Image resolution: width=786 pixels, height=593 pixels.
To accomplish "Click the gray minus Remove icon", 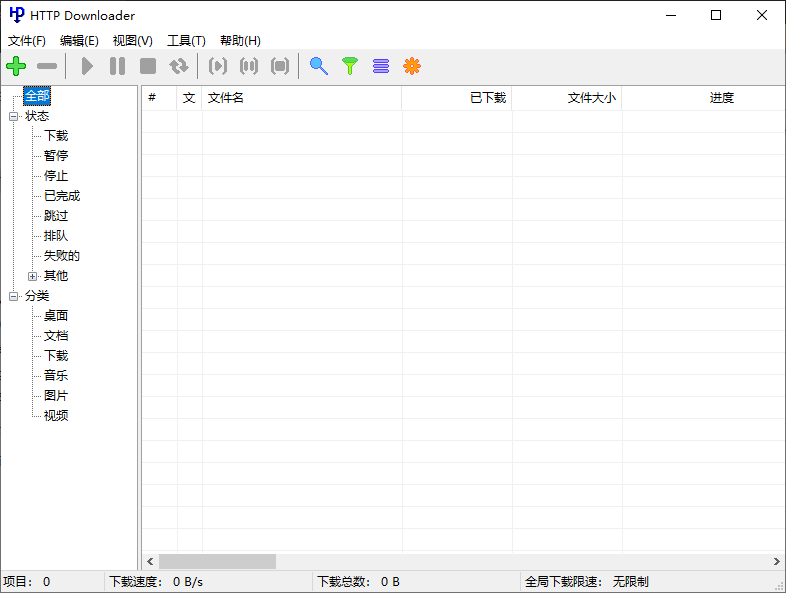I will (47, 66).
